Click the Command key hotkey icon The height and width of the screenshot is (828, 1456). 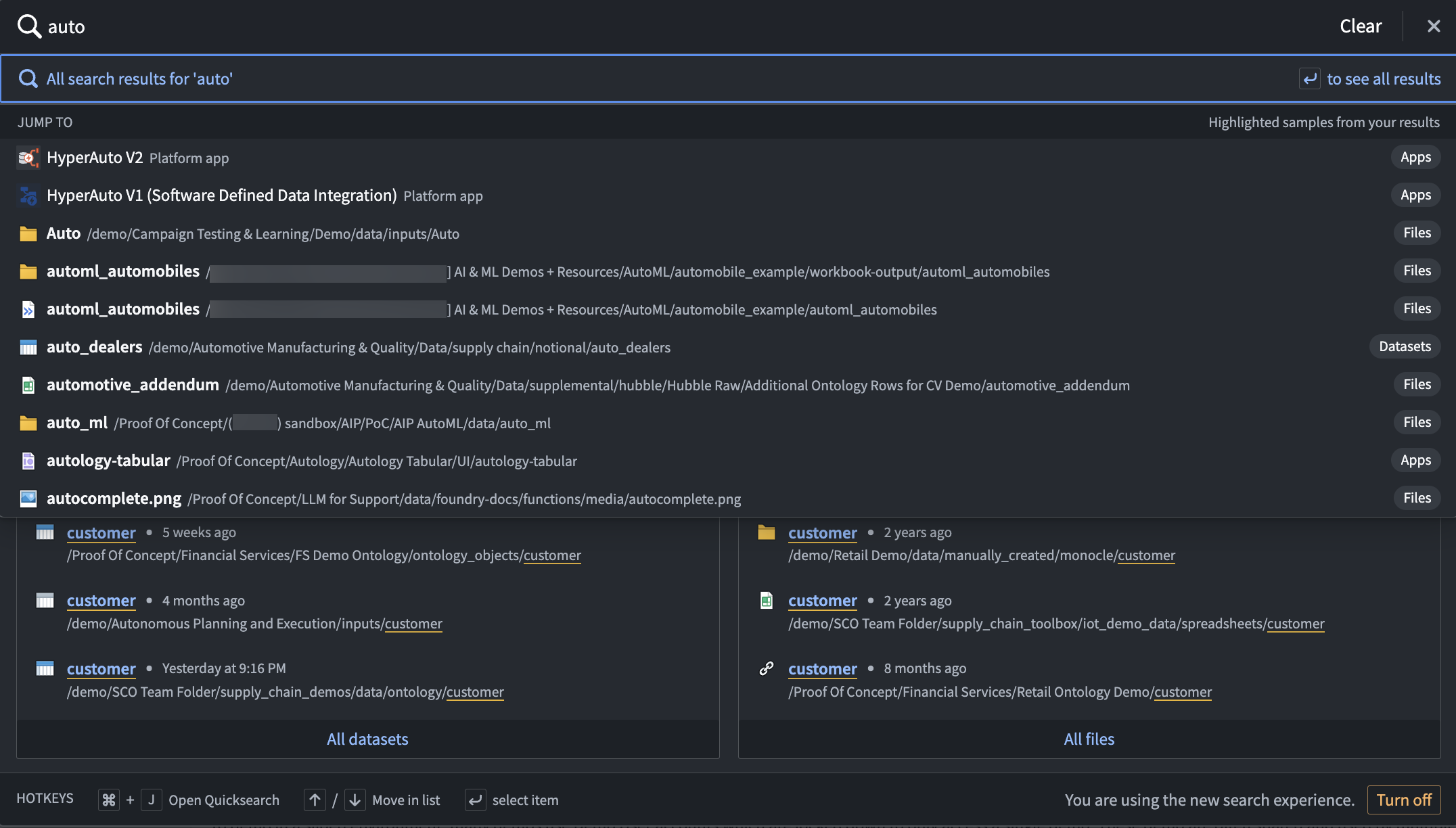click(108, 800)
